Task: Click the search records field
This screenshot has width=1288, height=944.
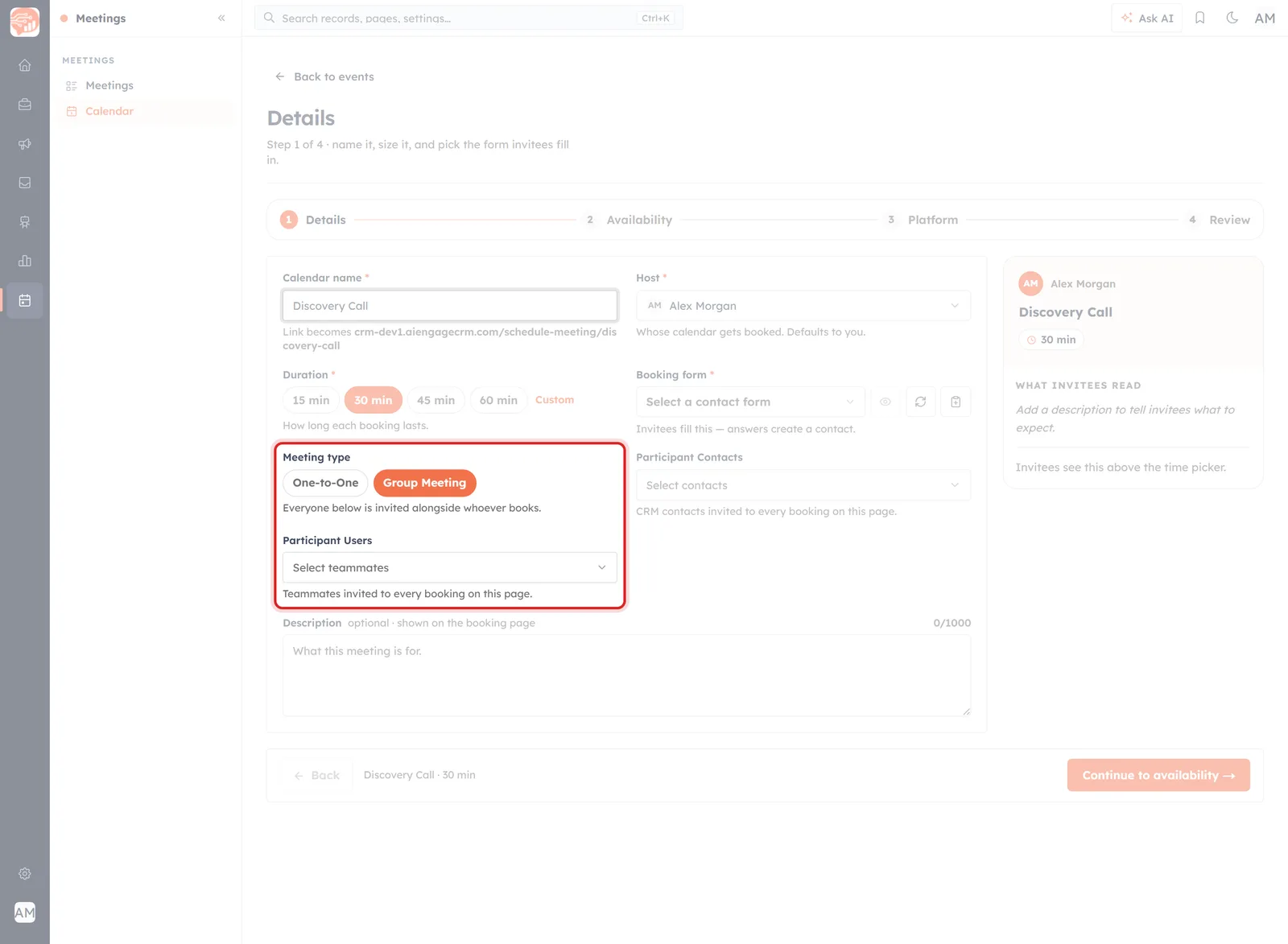Action: pyautogui.click(x=469, y=18)
